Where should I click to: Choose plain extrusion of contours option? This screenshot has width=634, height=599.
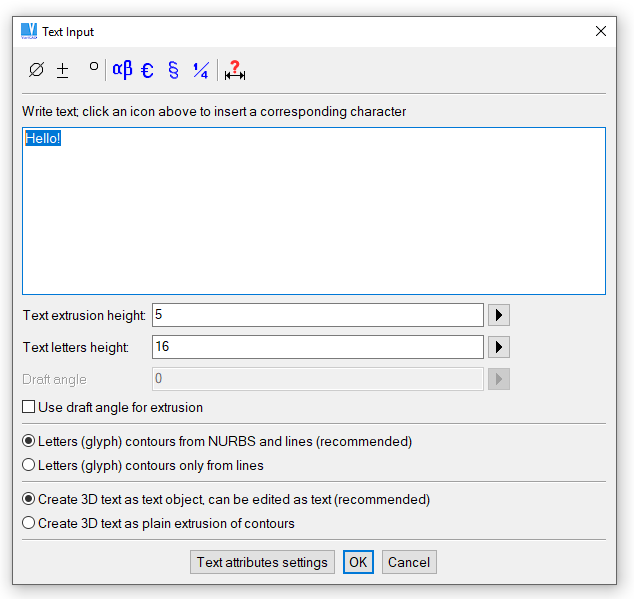(x=29, y=523)
